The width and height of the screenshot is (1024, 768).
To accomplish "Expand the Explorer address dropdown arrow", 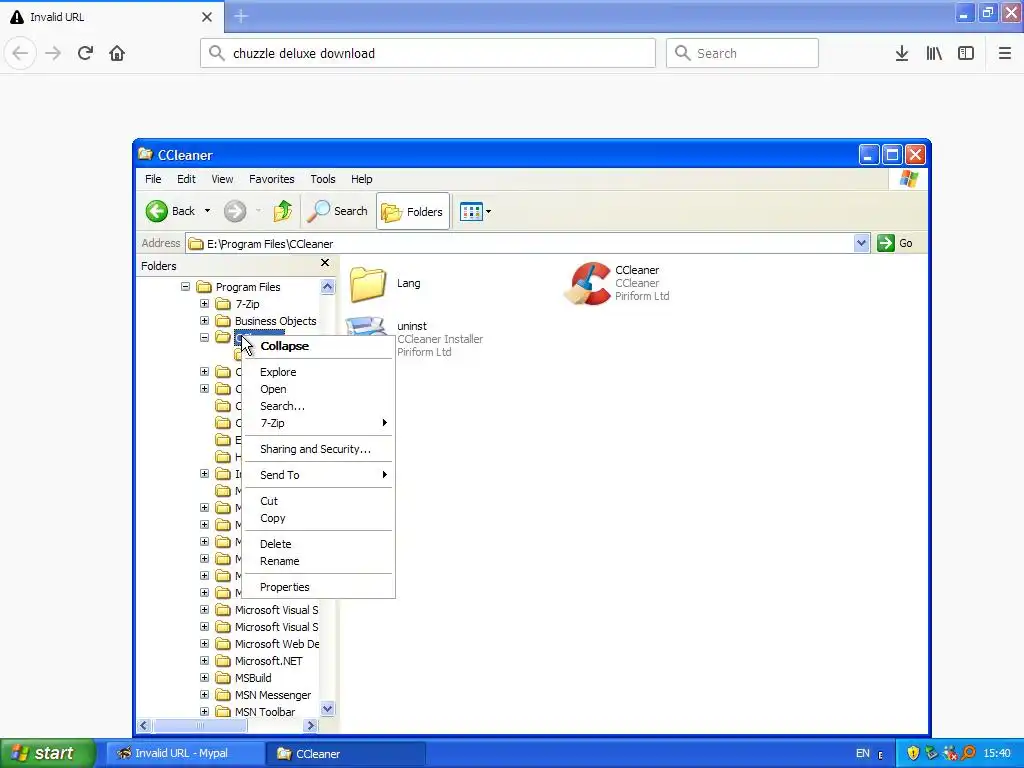I will [x=861, y=243].
